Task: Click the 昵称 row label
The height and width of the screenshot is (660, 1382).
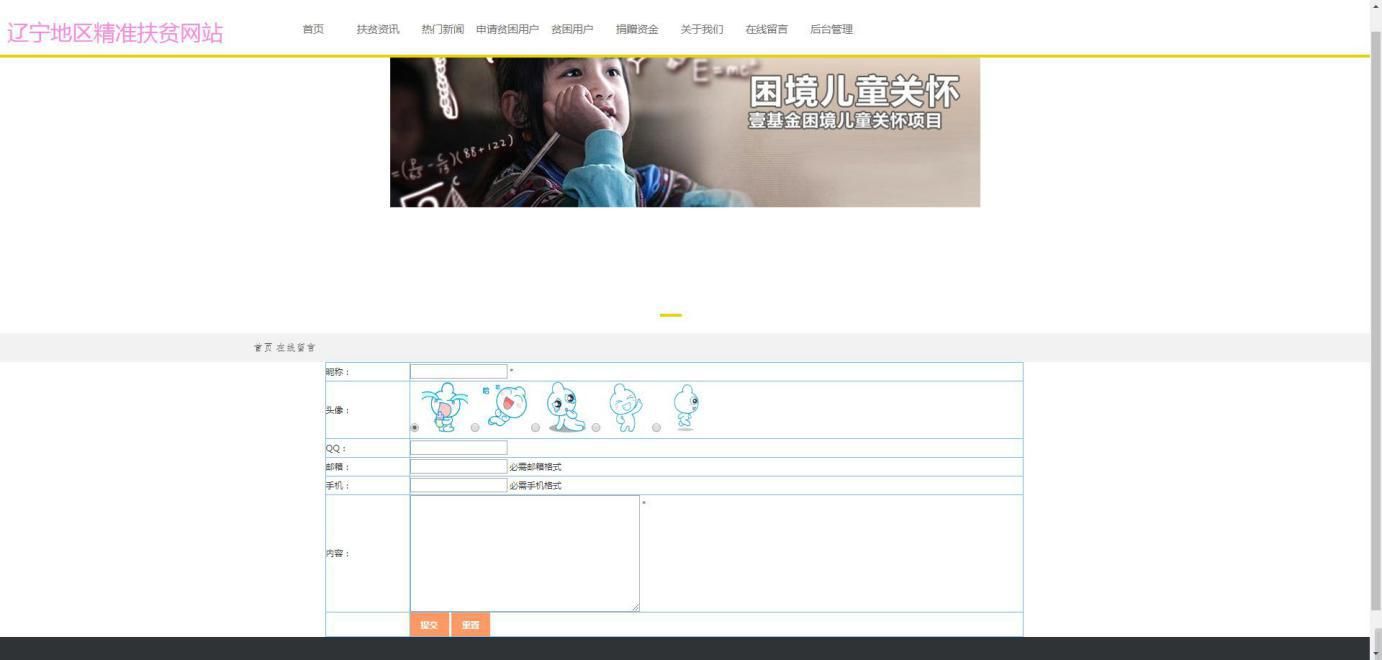Action: tap(337, 372)
